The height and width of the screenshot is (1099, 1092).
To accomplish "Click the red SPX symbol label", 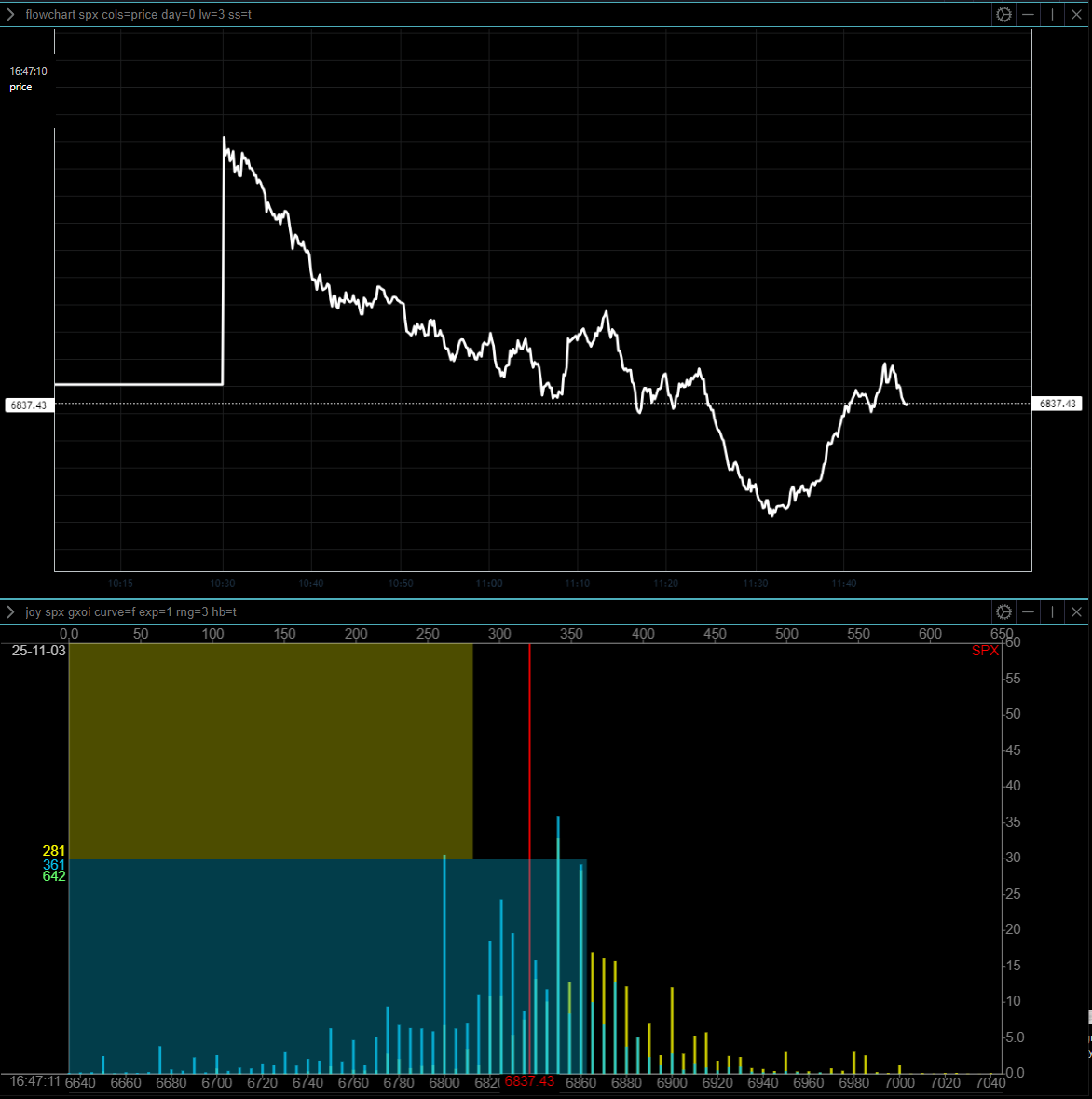I will pos(985,651).
